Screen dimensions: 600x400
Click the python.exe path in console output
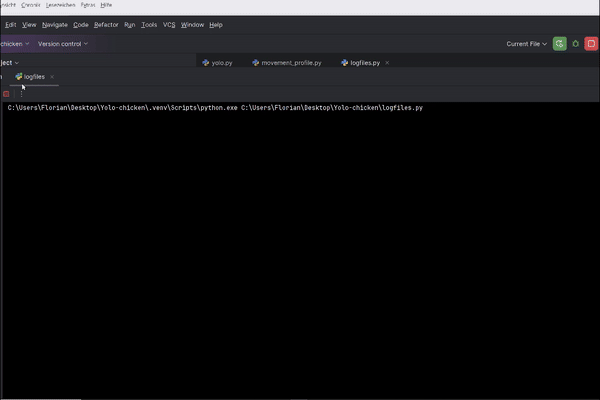(x=122, y=108)
